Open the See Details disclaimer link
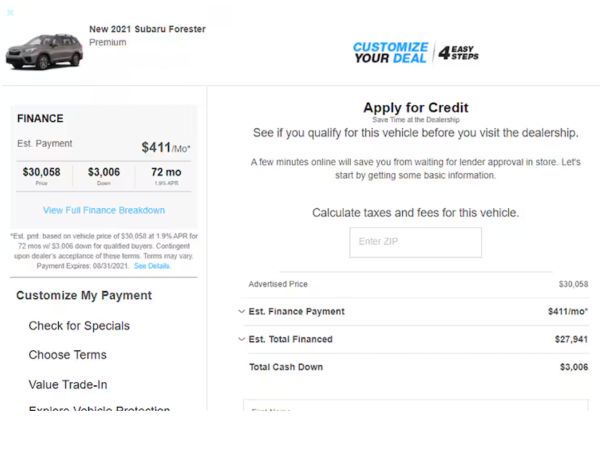The width and height of the screenshot is (600, 450). point(152,266)
